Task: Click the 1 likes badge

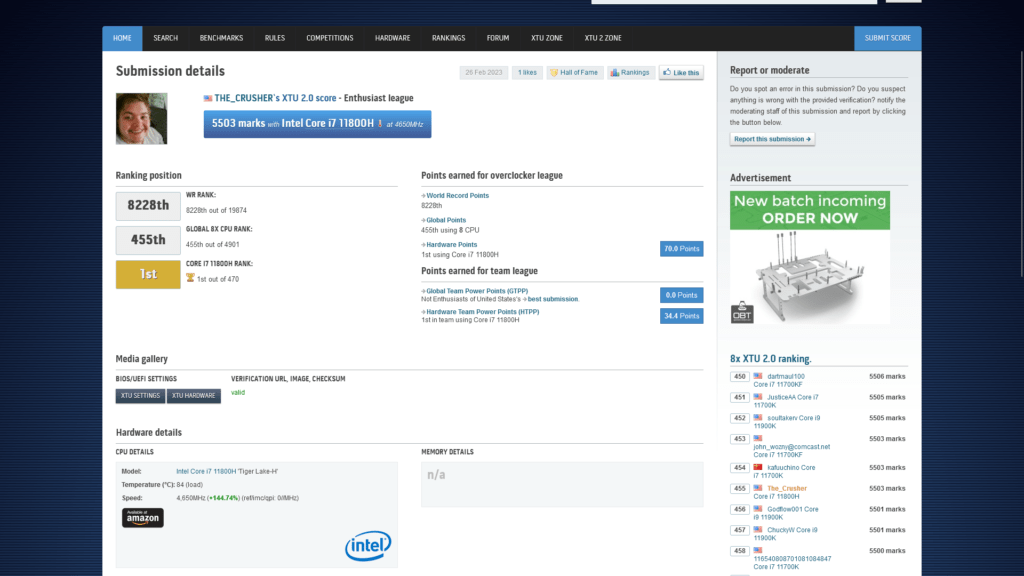Action: point(527,72)
